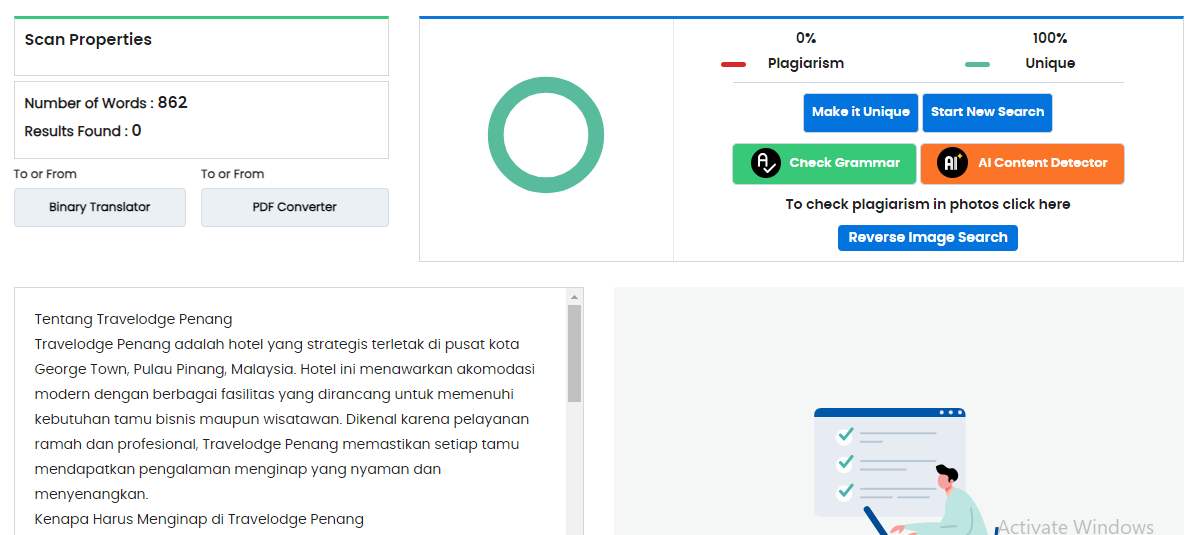1194x535 pixels.
Task: Click the 'Kenapa Harus Menginap di Travelodge Penang' line
Action: (200, 520)
